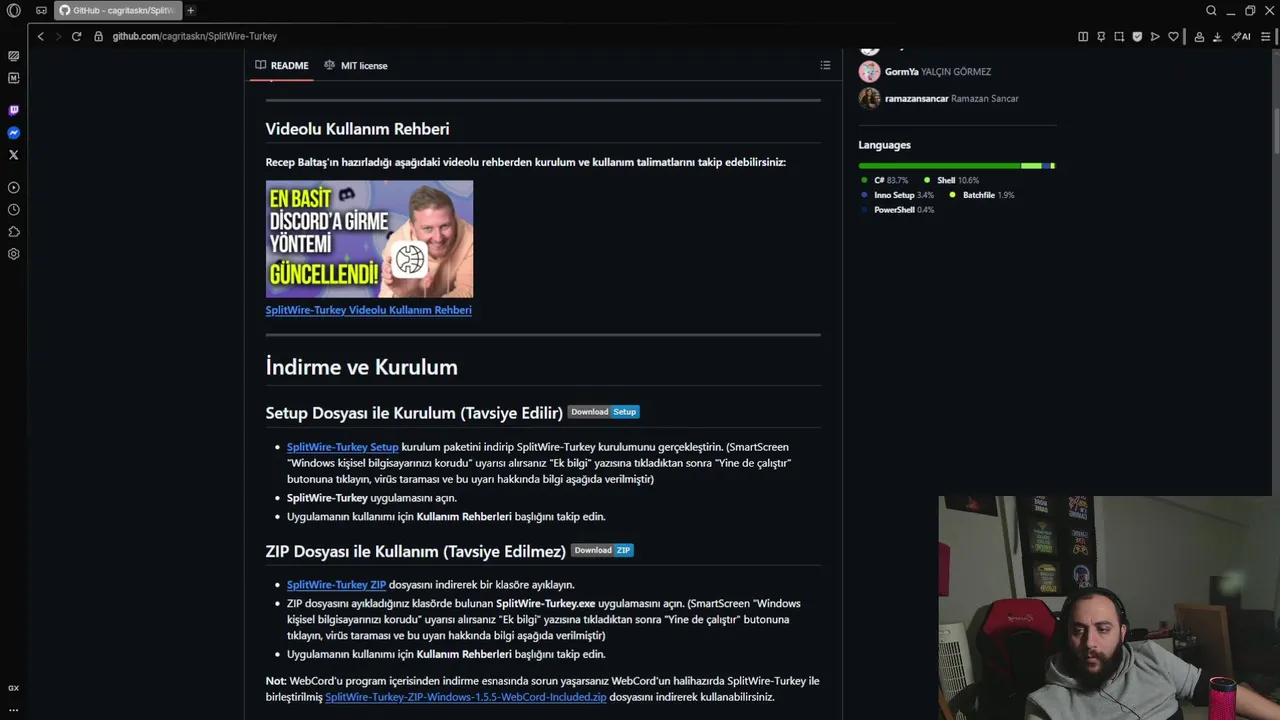Screen dimensions: 1280x720
Task: Select the Inno Setup 3.4% language entry
Action: [x=897, y=195]
